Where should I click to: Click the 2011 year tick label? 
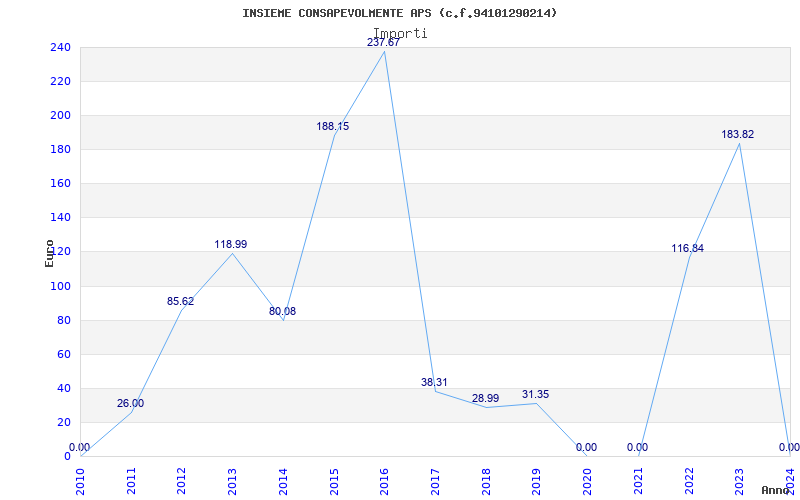131,481
